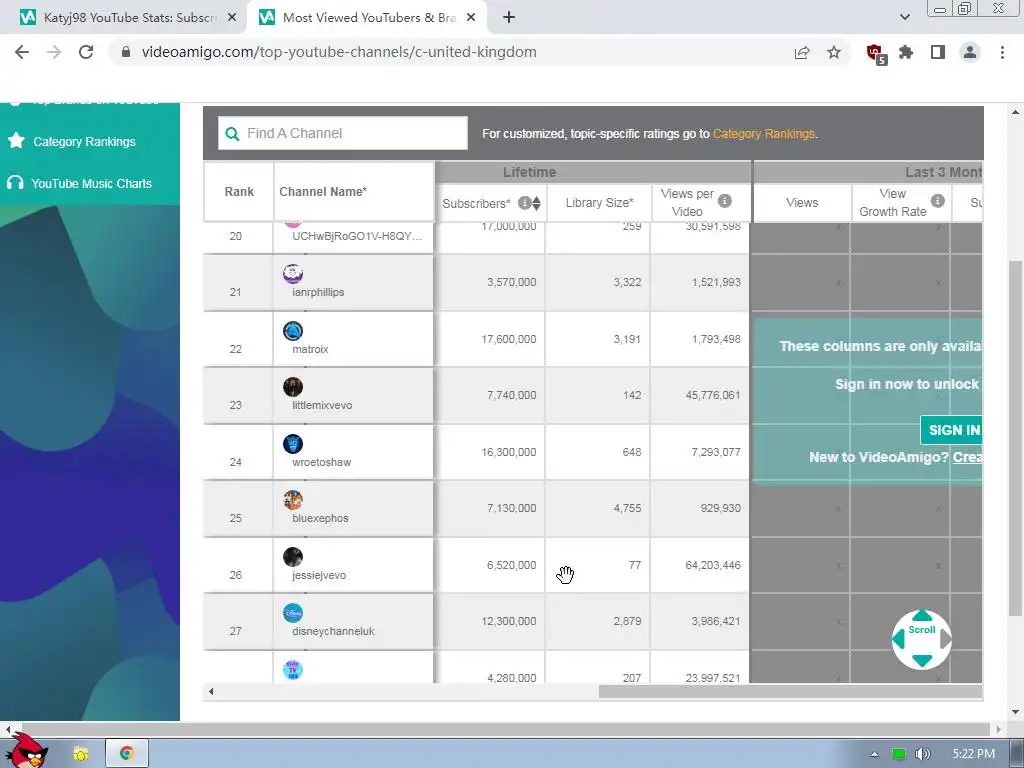Screen dimensions: 1024x768
Task: Show hidden tray icons arrow
Action: pos(874,754)
